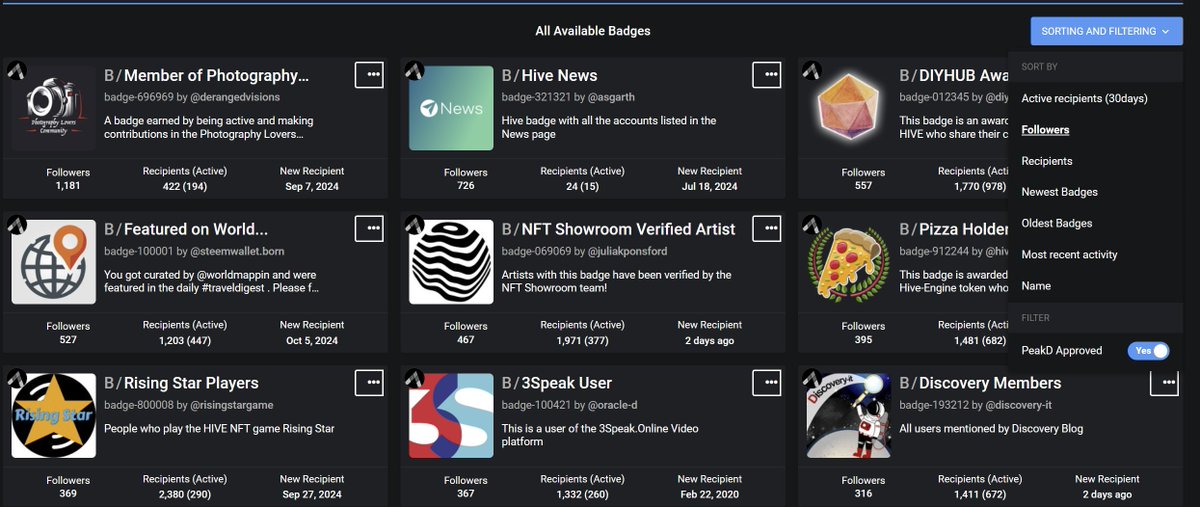Click the 3Speak logo badge image
1200x507 pixels.
451,416
